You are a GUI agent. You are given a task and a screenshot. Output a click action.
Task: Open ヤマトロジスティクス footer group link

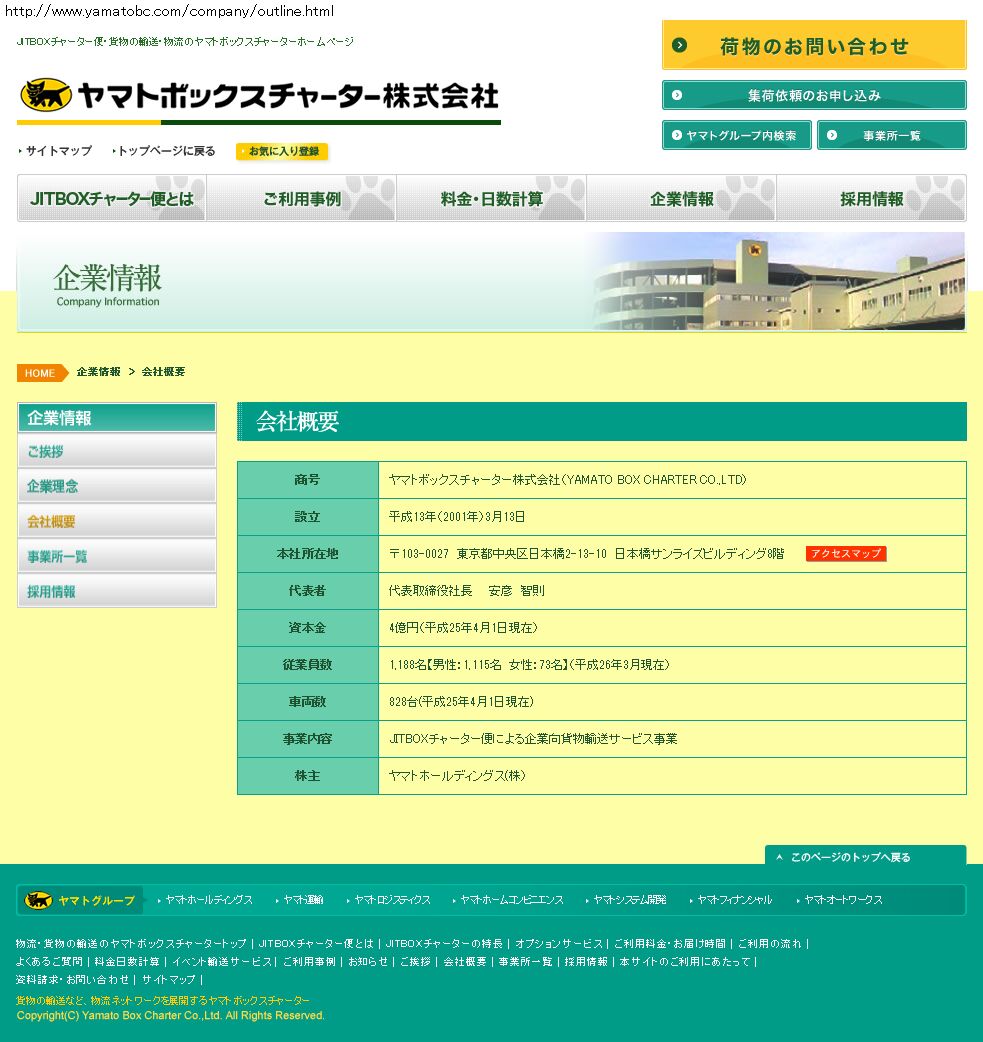click(391, 900)
